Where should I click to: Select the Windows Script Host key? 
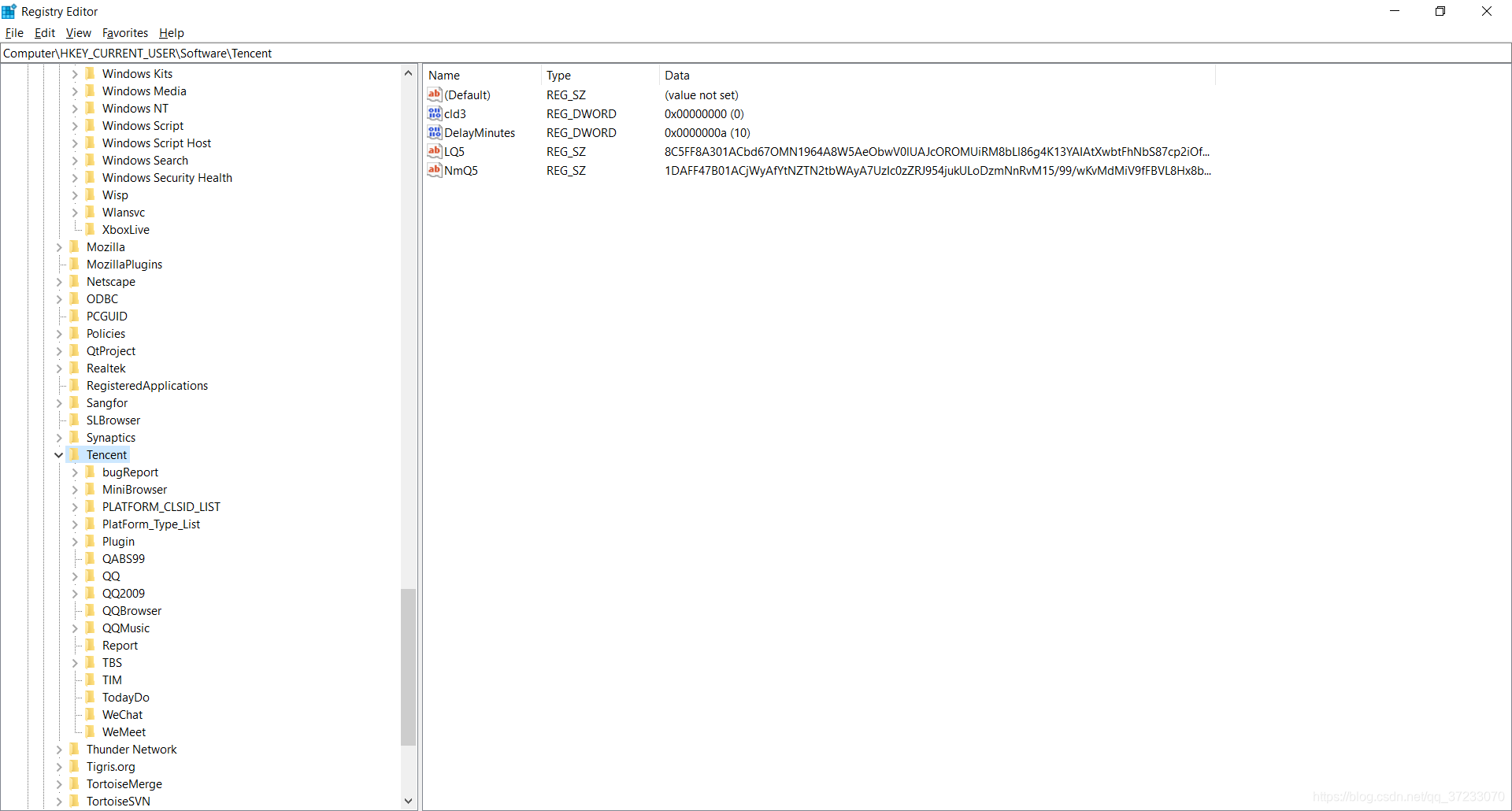[157, 143]
